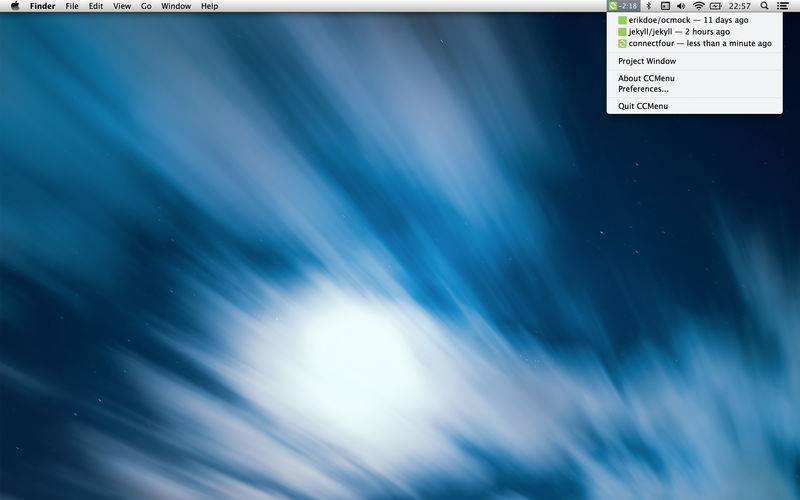
Task: Select the erikdoe/ocmock project entry
Action: (694, 20)
